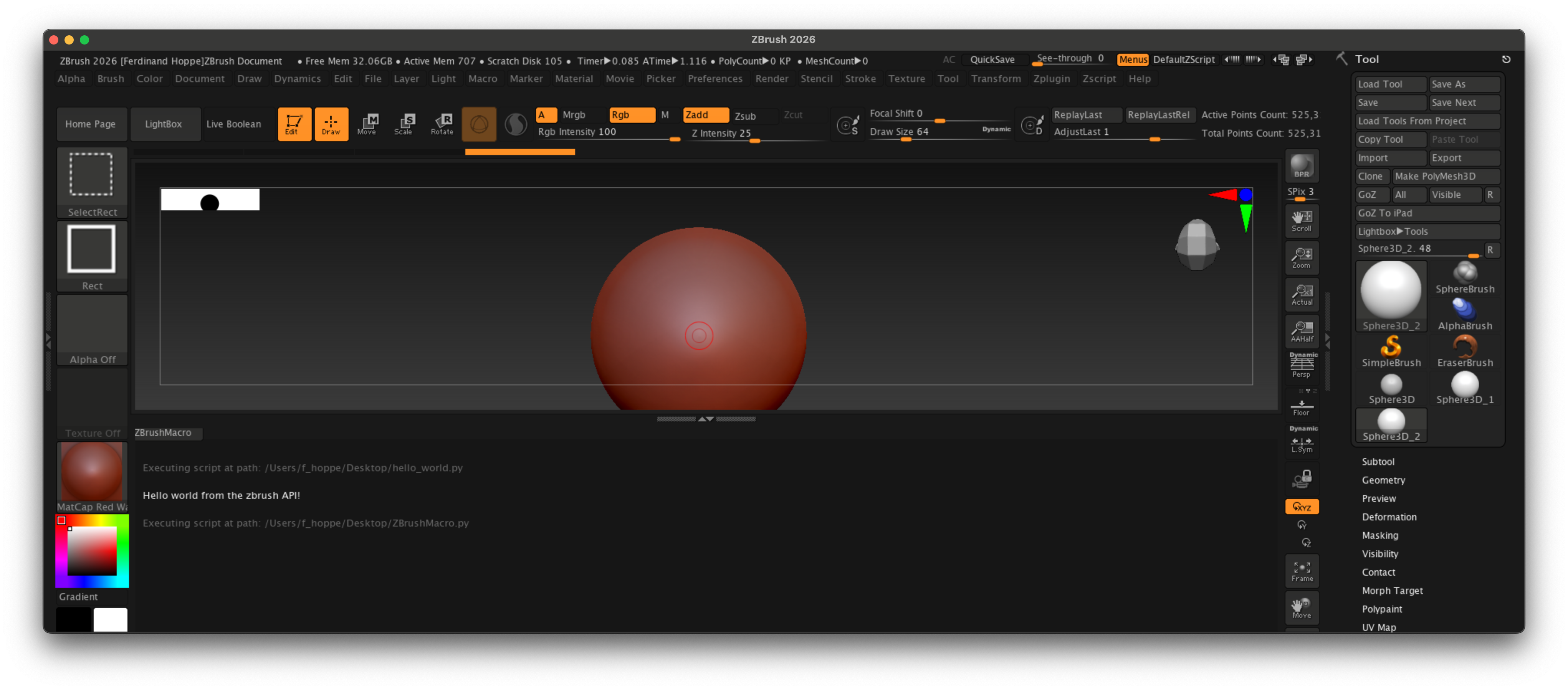
Task: Click the Frame mesh icon
Action: [1302, 571]
